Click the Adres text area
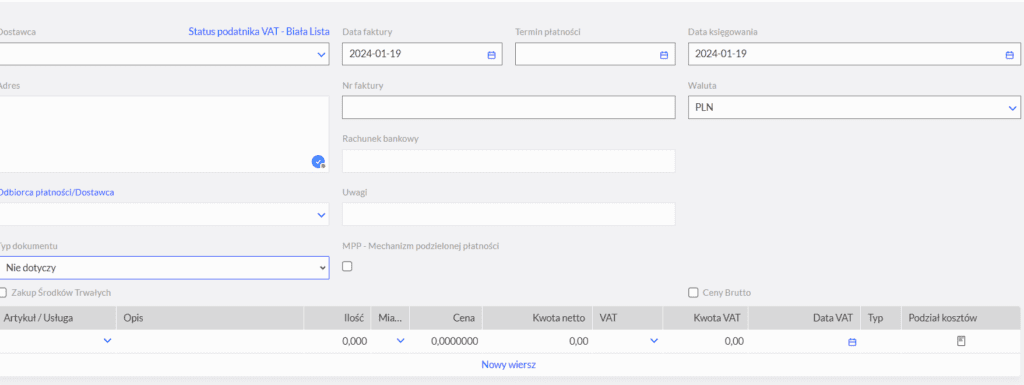The width and height of the screenshot is (1024, 385). pos(164,134)
